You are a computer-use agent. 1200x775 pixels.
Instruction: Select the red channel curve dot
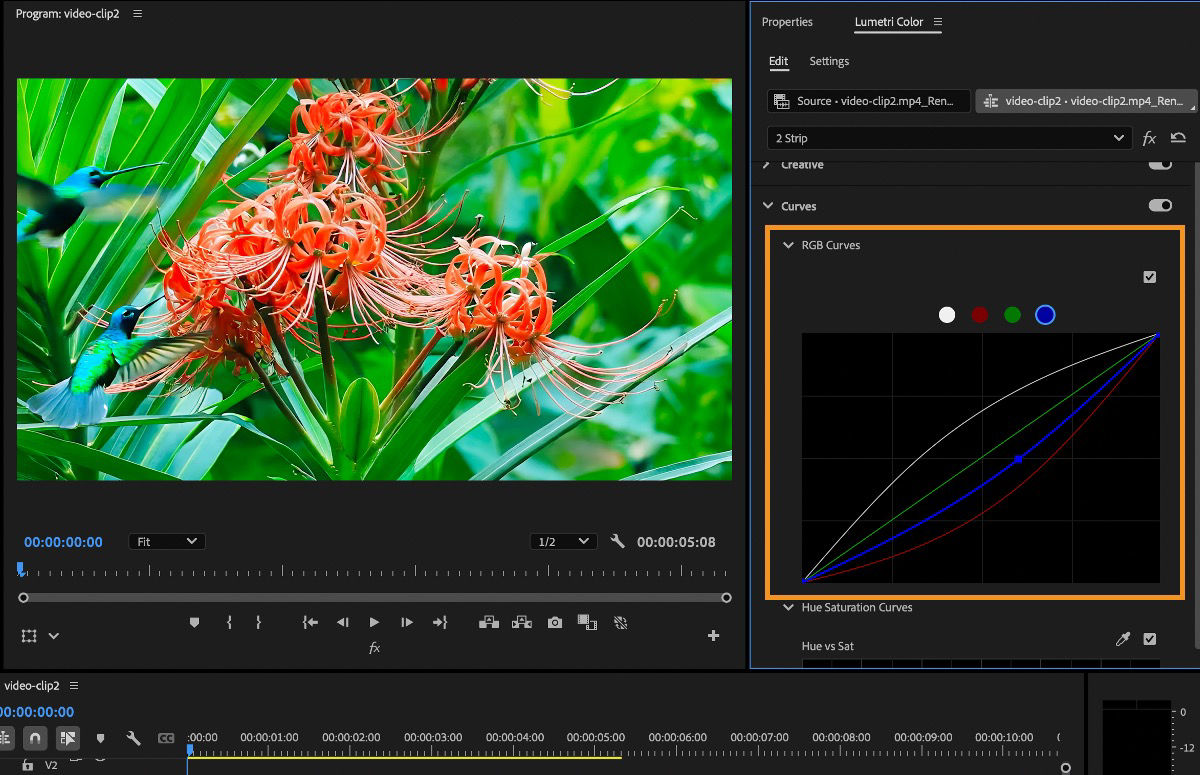pyautogui.click(x=979, y=314)
